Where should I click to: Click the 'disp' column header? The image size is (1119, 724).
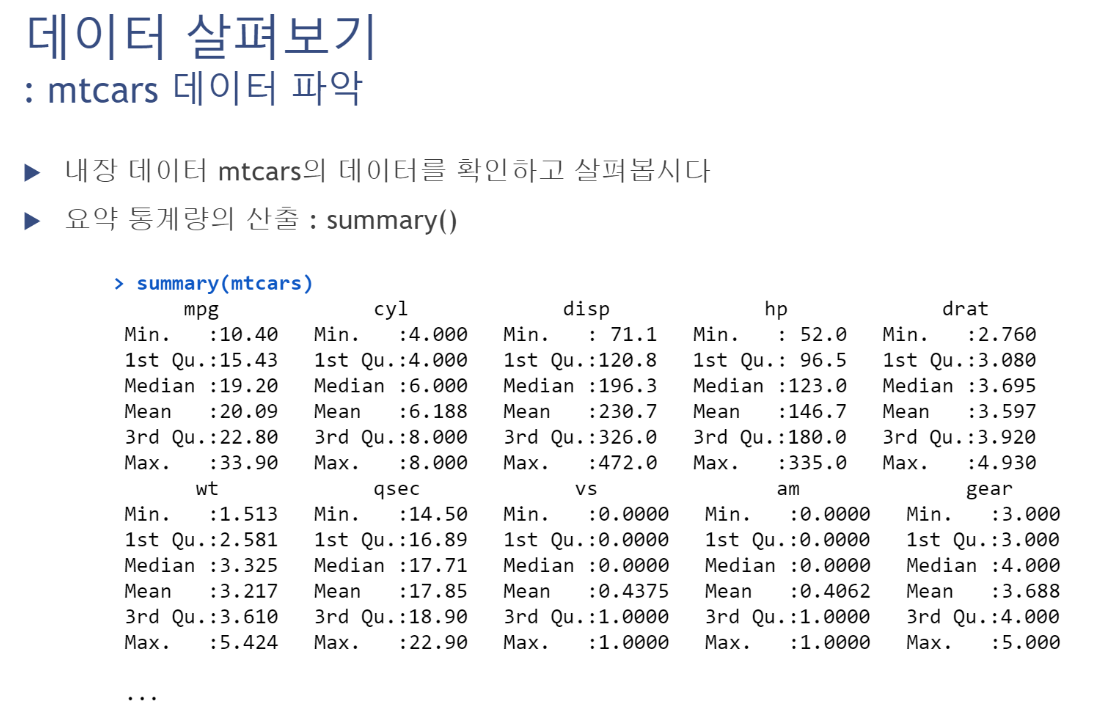[586, 310]
